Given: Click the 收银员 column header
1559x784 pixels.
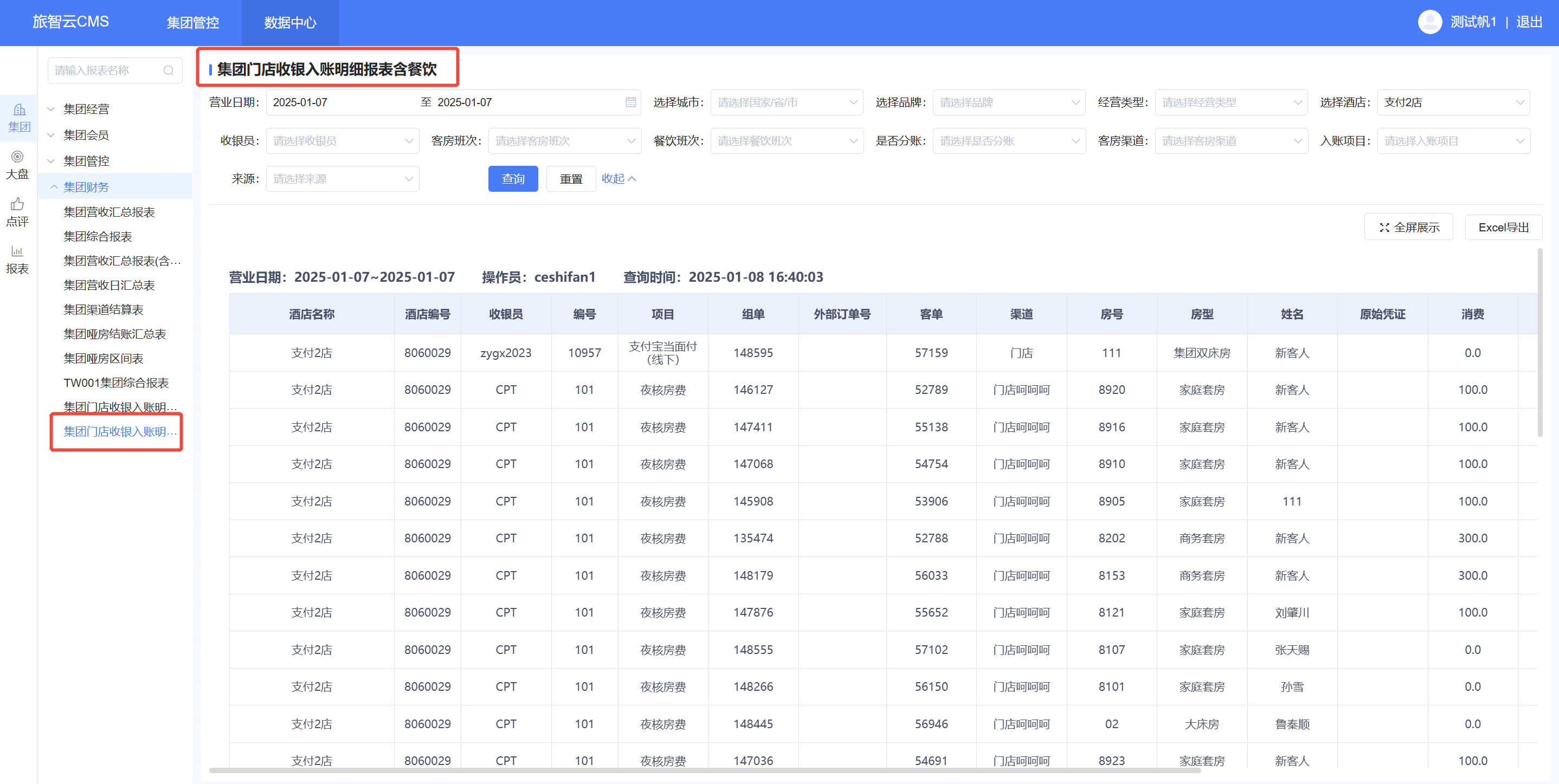Looking at the screenshot, I should [506, 314].
